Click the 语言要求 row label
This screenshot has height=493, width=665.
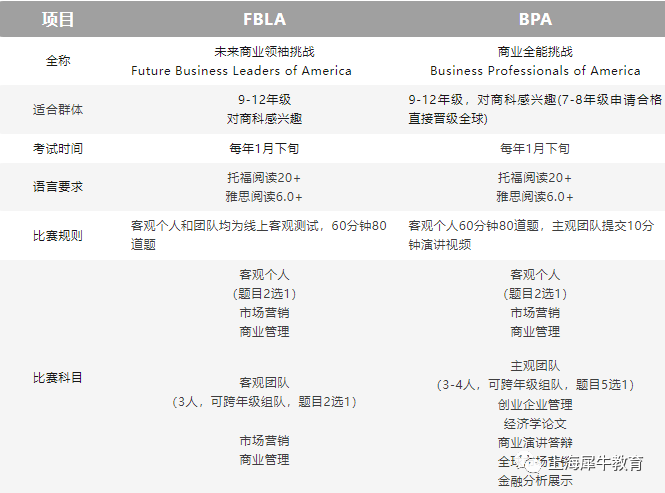pos(58,187)
